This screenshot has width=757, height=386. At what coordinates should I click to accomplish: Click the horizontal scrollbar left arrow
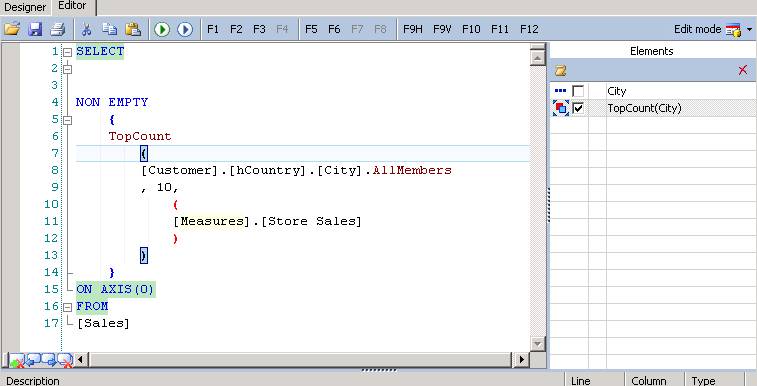click(x=81, y=359)
